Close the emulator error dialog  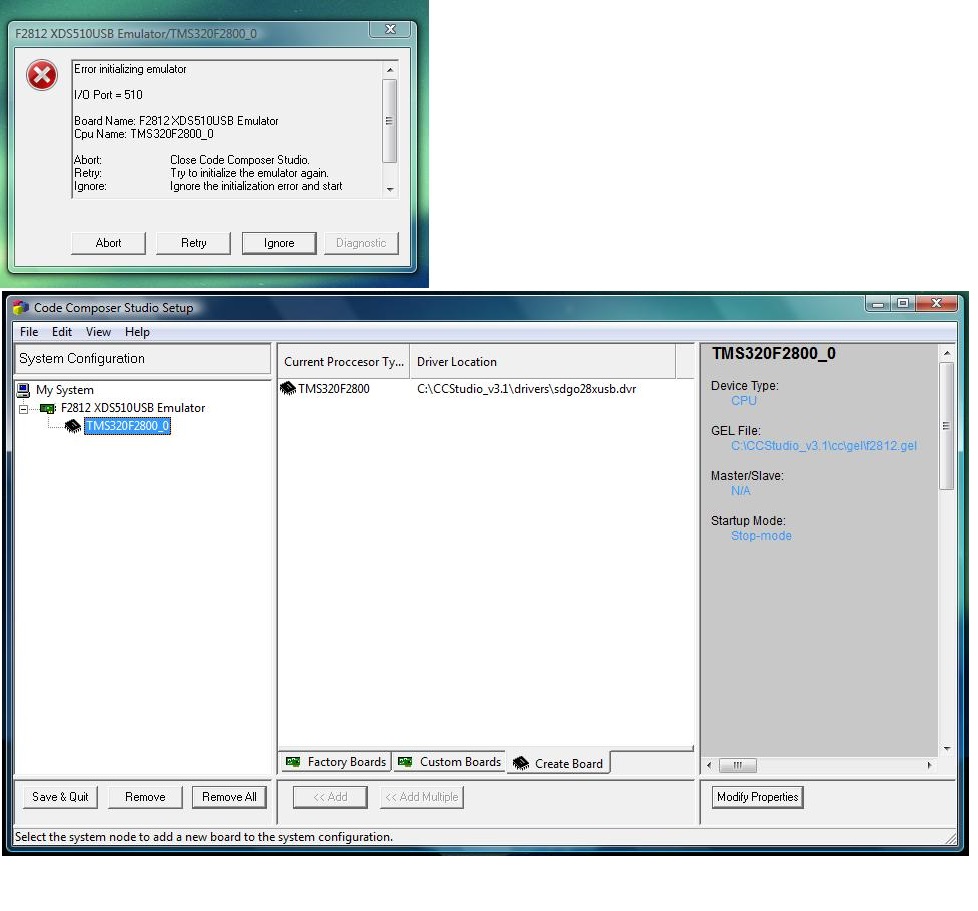coord(390,29)
